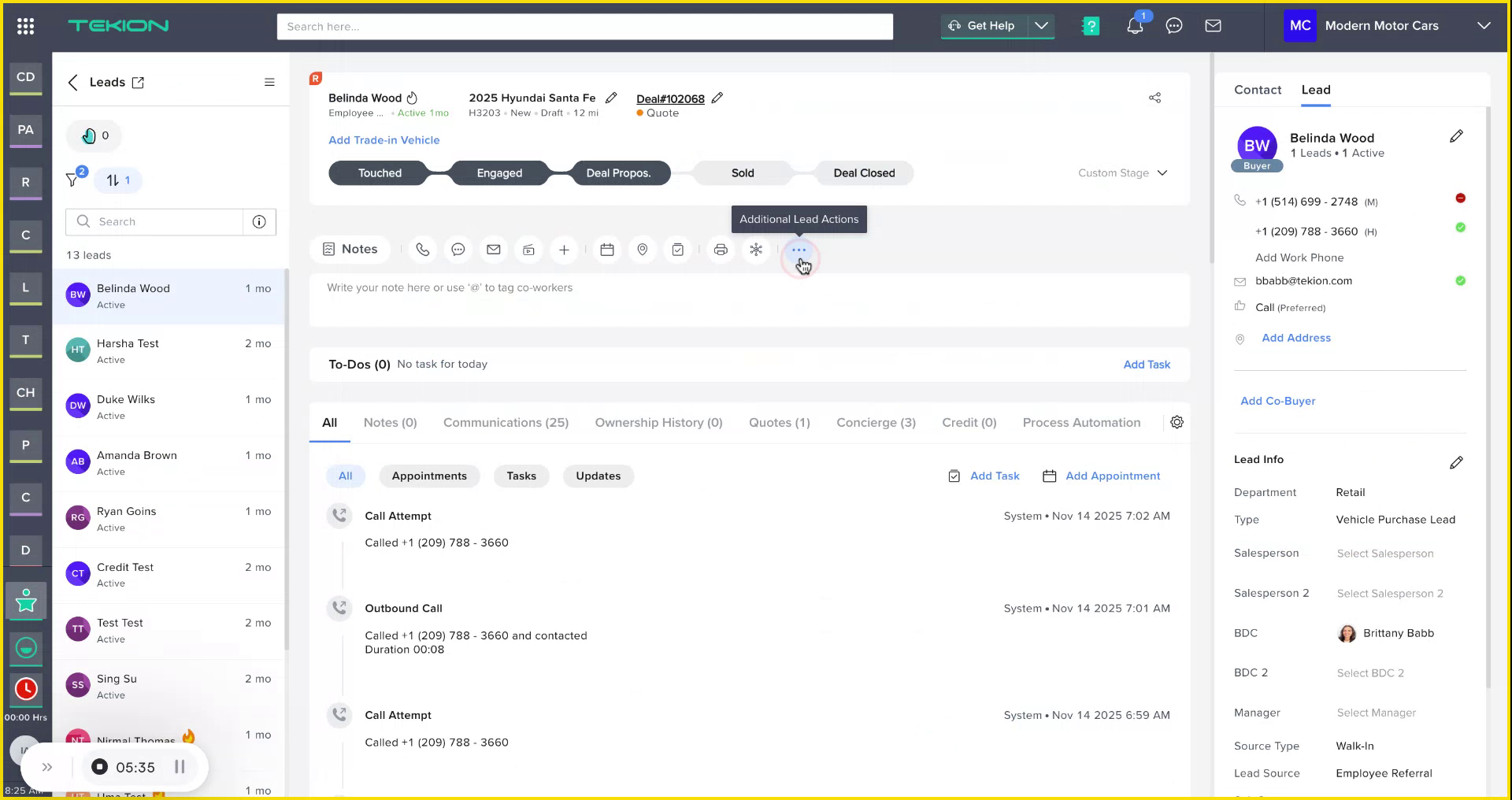Open the video message icon in the toolbar
Image resolution: width=1512 pixels, height=800 pixels.
(528, 250)
